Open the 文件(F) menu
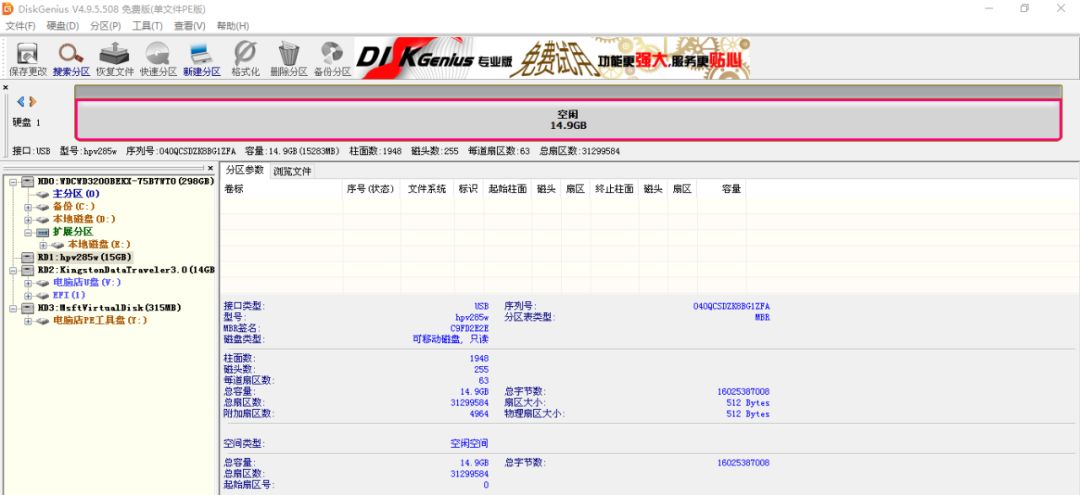Screen dimensions: 1080x495 click(21, 25)
